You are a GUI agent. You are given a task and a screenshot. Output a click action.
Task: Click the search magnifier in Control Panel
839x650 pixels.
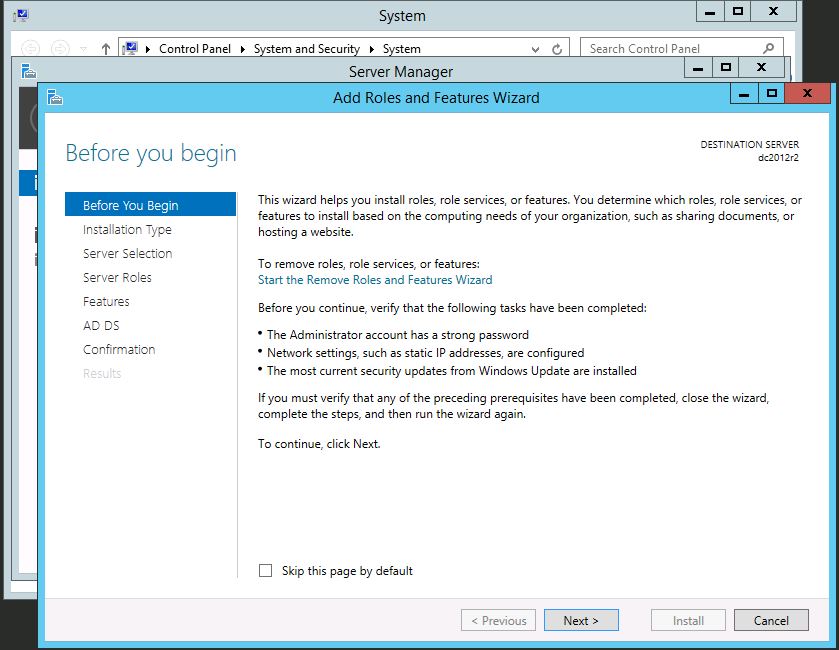pos(768,49)
